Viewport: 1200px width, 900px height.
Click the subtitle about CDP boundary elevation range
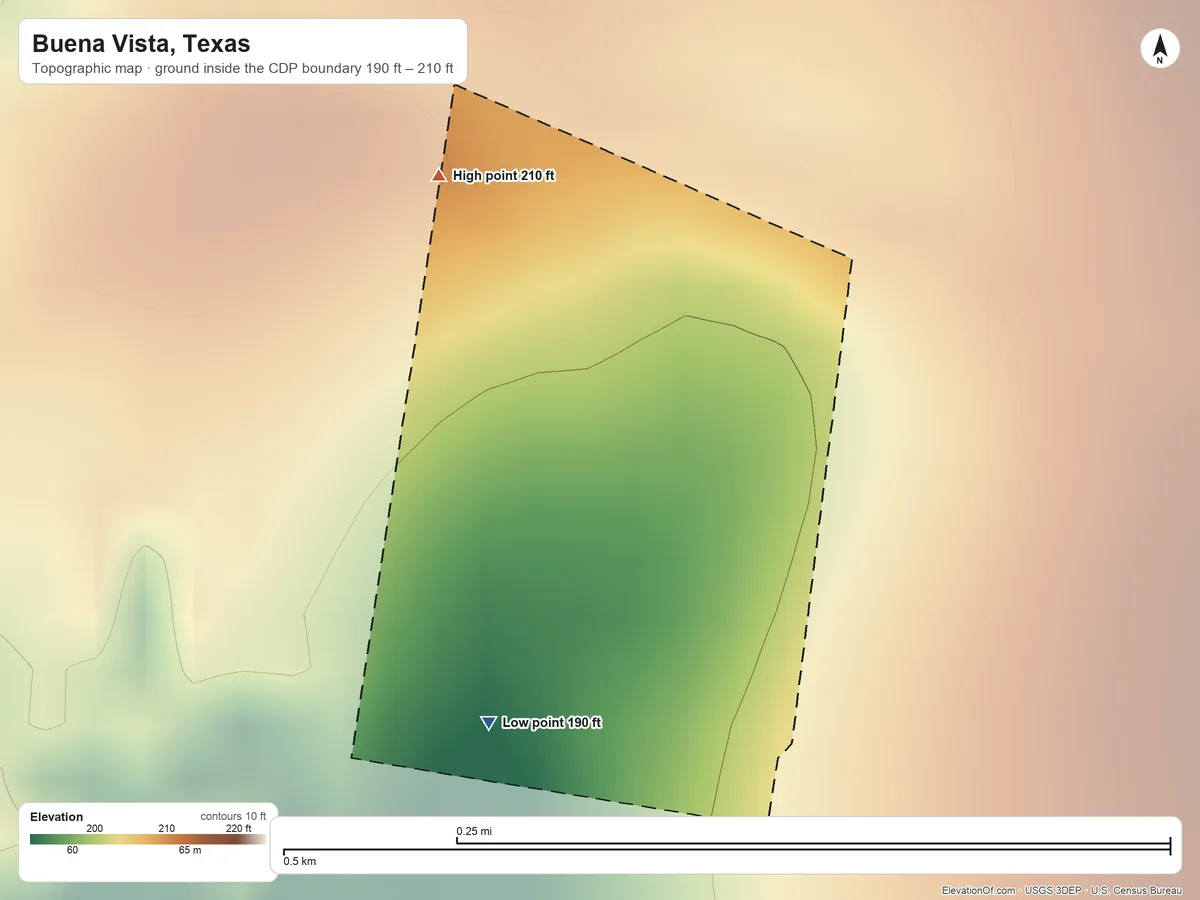(x=243, y=70)
